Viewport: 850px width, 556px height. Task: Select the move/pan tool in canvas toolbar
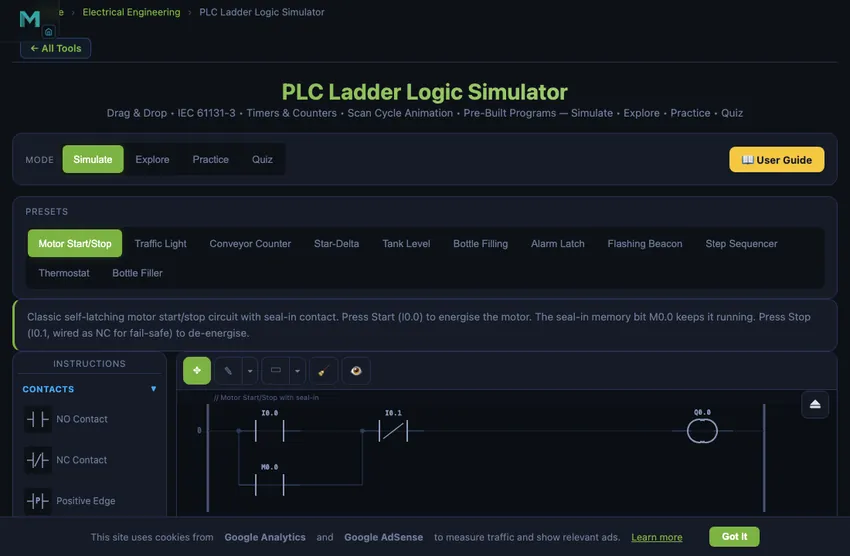coord(197,371)
